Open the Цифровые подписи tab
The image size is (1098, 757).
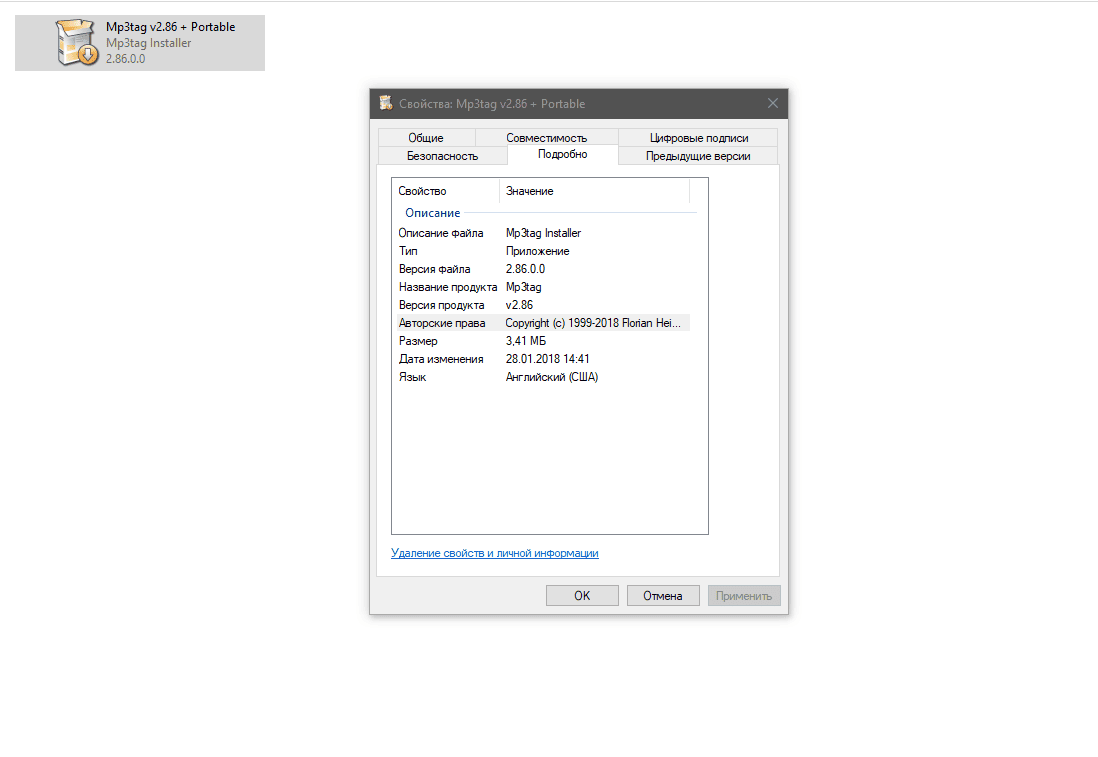click(698, 138)
